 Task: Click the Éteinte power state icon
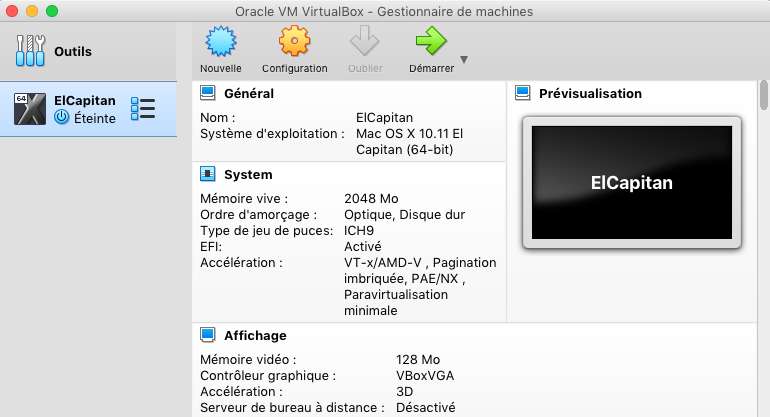(x=61, y=117)
